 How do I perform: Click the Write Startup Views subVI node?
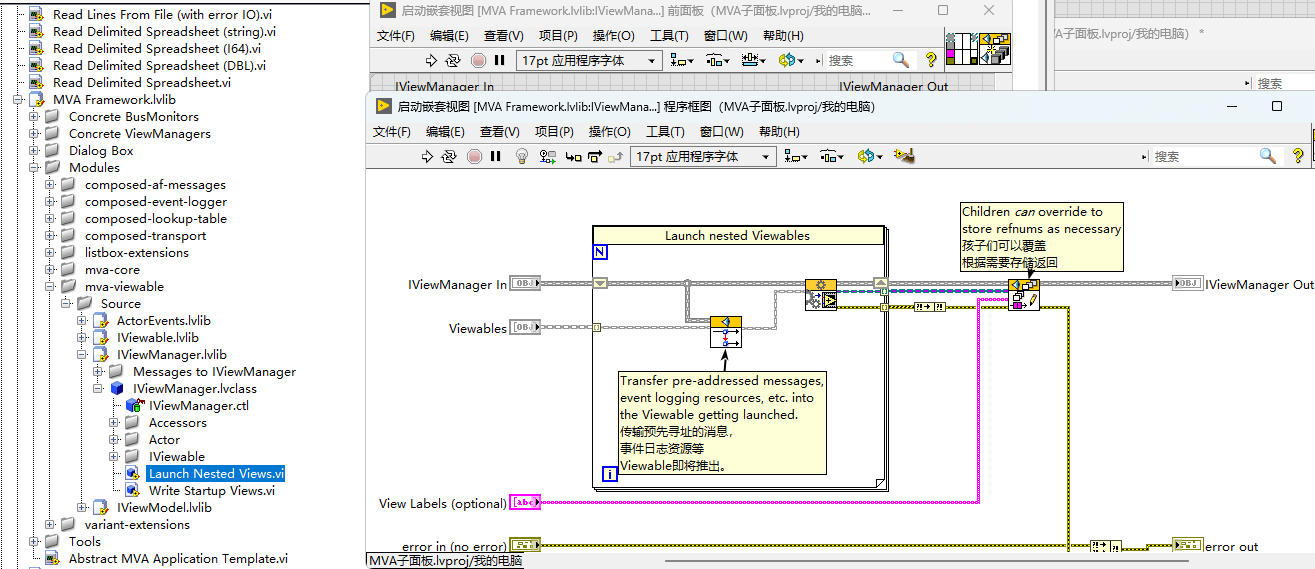[1024, 295]
